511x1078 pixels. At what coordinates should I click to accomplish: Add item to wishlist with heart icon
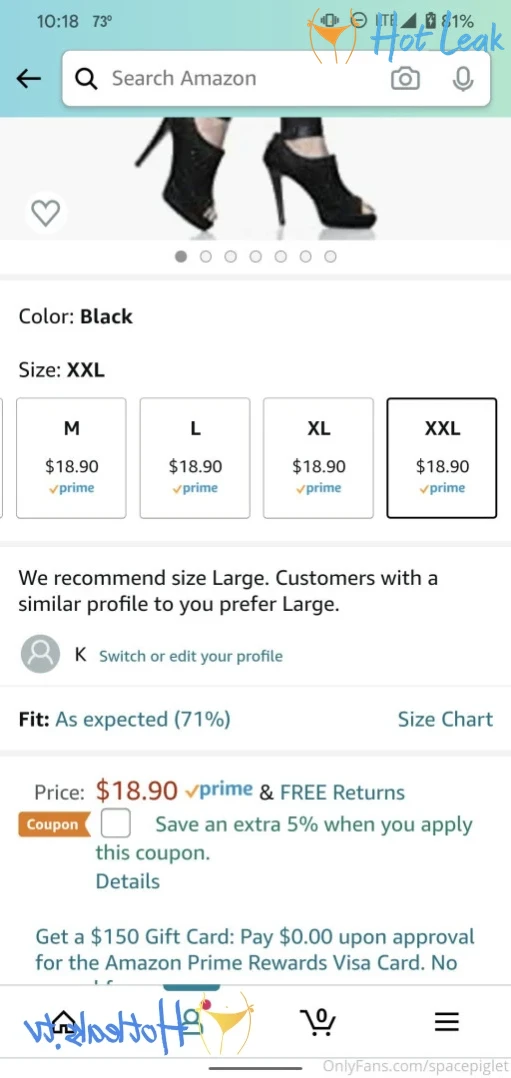(46, 213)
